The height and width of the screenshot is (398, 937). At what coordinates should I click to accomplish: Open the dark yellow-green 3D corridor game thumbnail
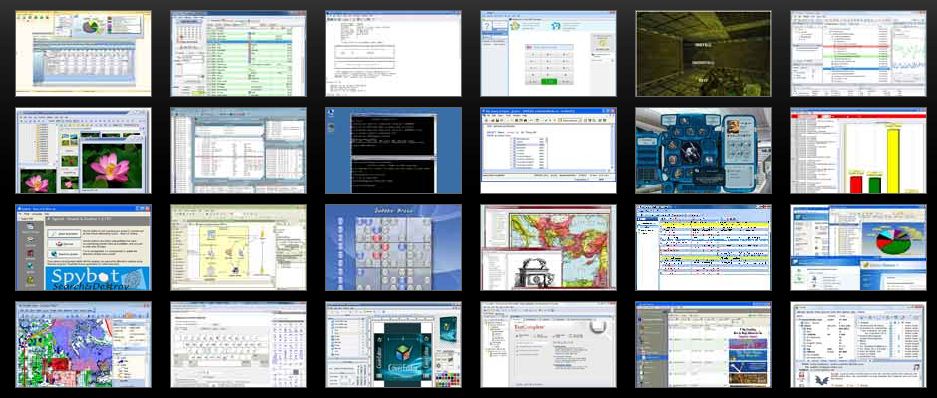[x=703, y=53]
